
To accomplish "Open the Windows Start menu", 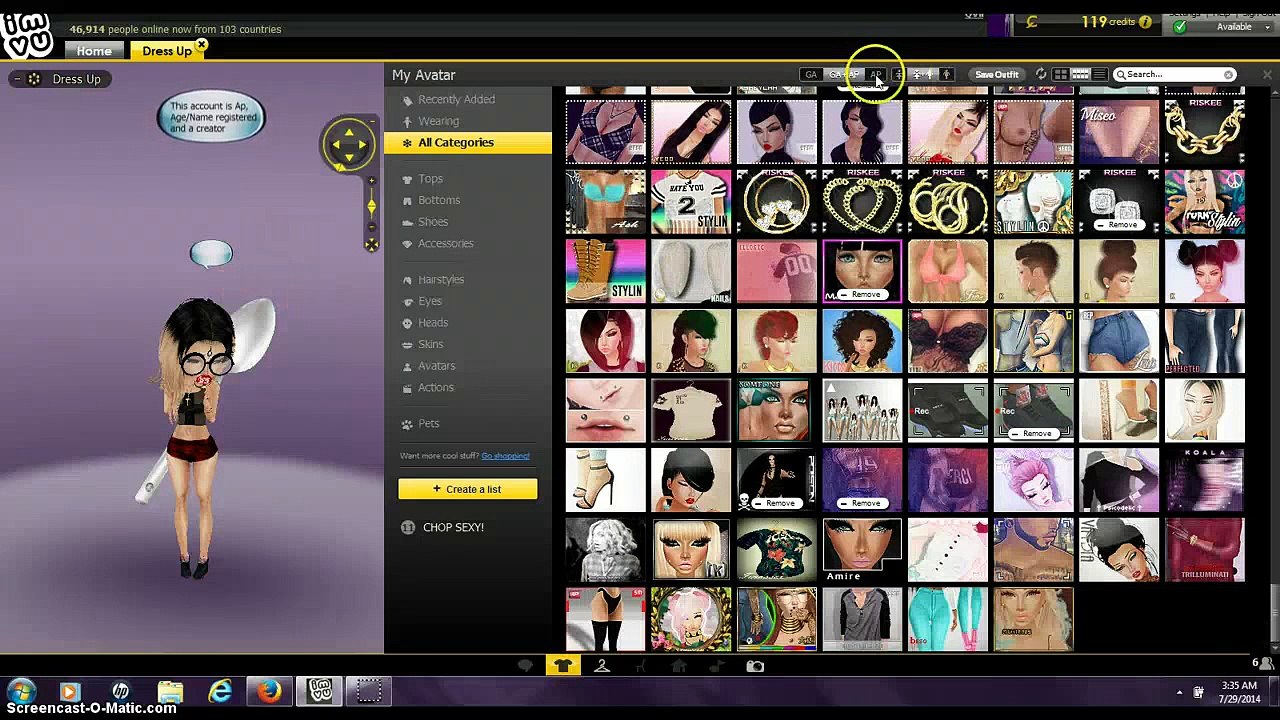I will point(21,691).
